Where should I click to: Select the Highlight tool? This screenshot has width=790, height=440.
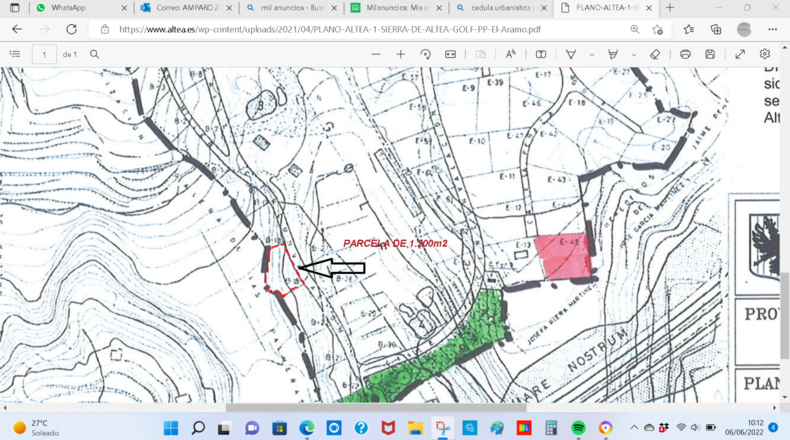(x=613, y=54)
